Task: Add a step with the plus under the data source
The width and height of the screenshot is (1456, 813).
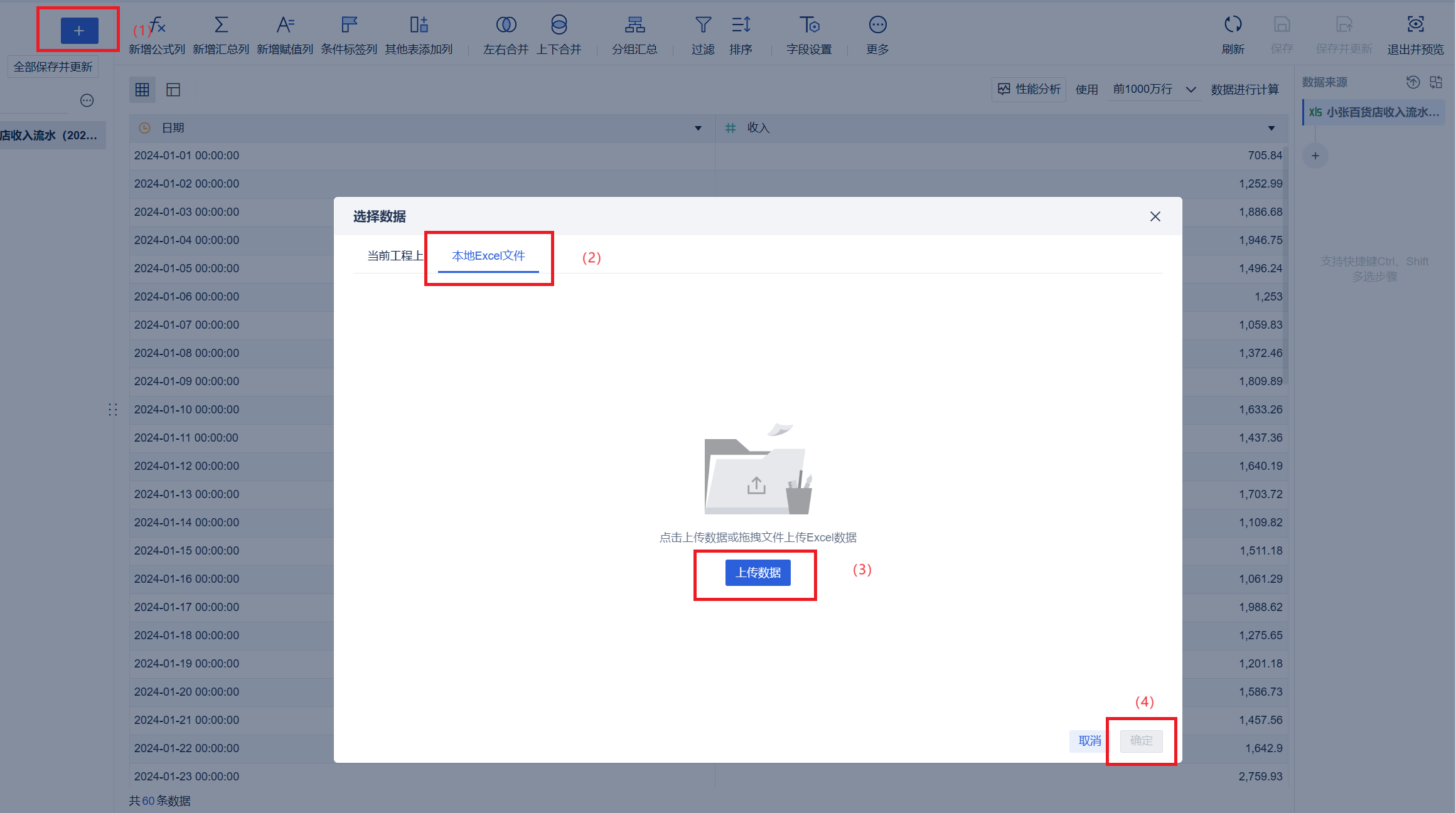Action: click(x=1315, y=156)
